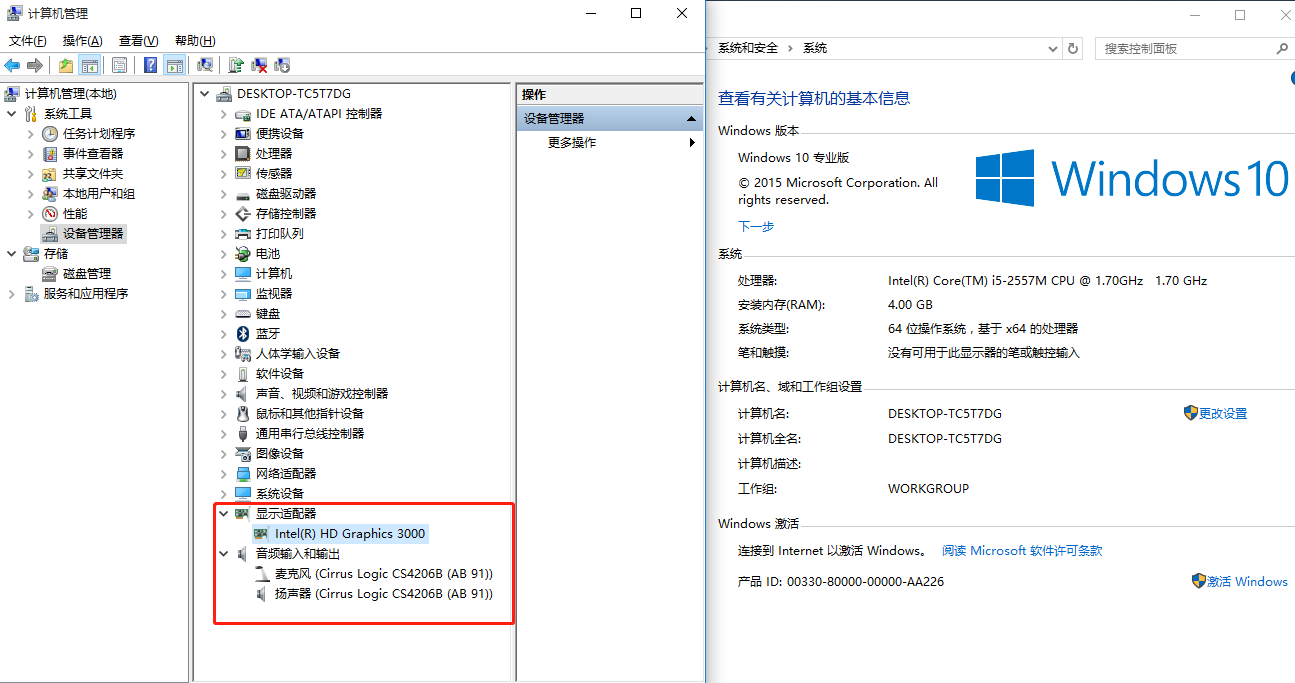Viewport: 1295px width, 683px height.
Task: Click the blue Back arrow in toolbar
Action: click(x=12, y=66)
